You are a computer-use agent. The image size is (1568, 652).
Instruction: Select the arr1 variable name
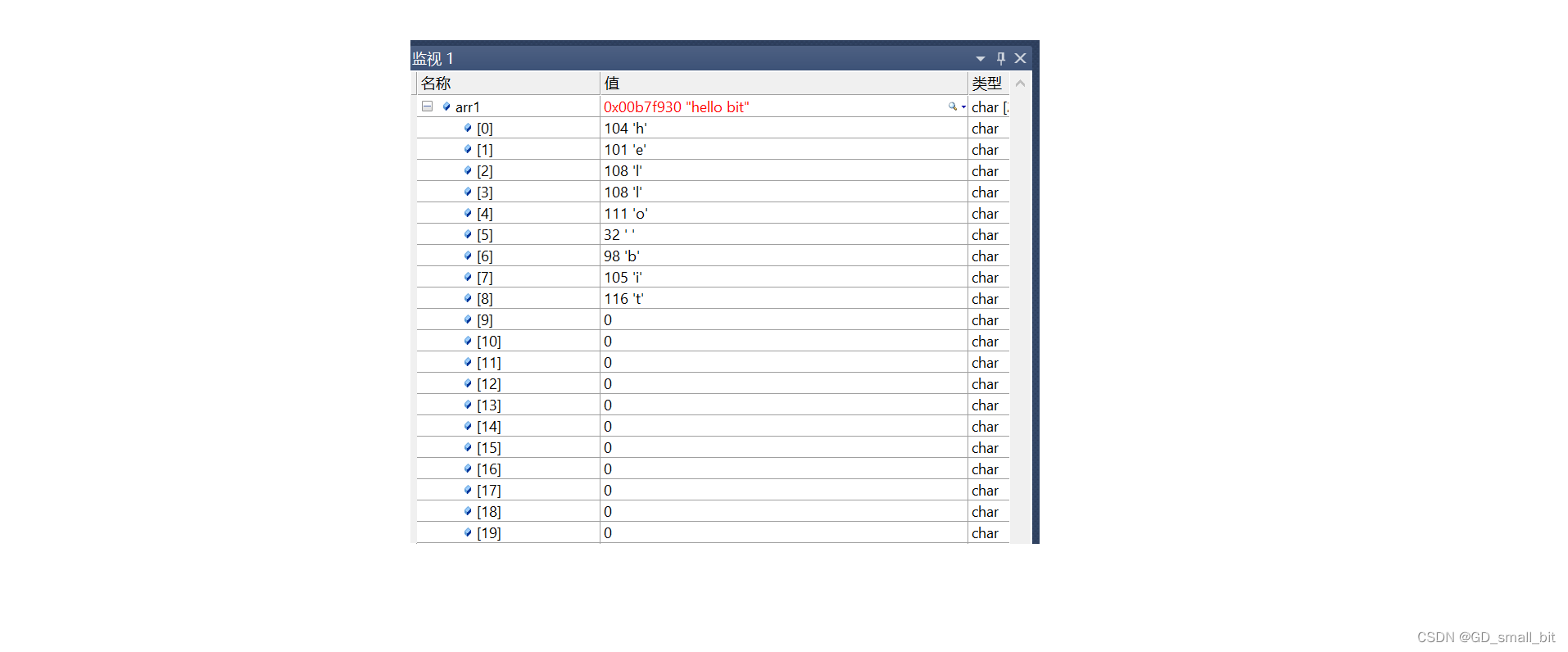click(x=468, y=107)
